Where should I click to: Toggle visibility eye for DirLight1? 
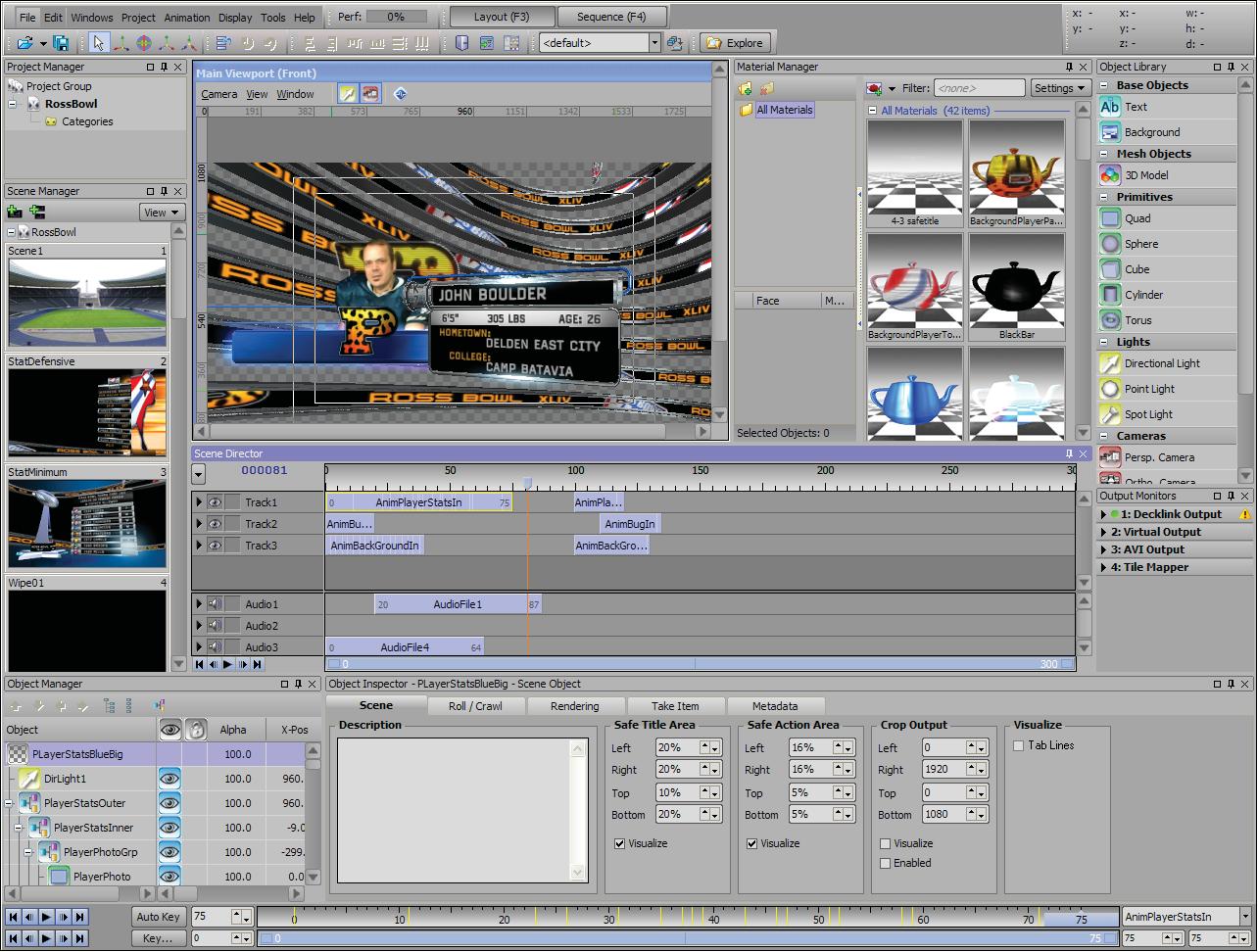point(169,779)
